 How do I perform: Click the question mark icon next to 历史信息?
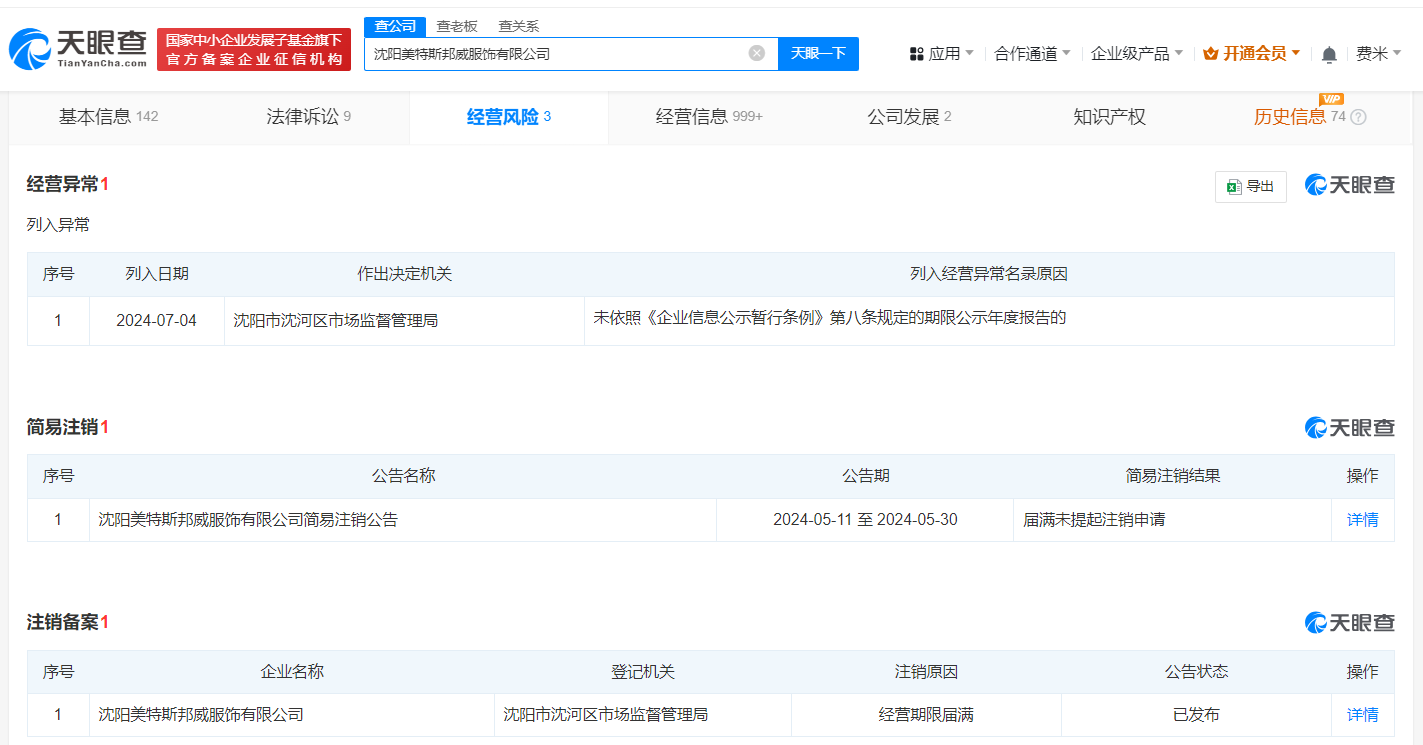tap(1357, 117)
